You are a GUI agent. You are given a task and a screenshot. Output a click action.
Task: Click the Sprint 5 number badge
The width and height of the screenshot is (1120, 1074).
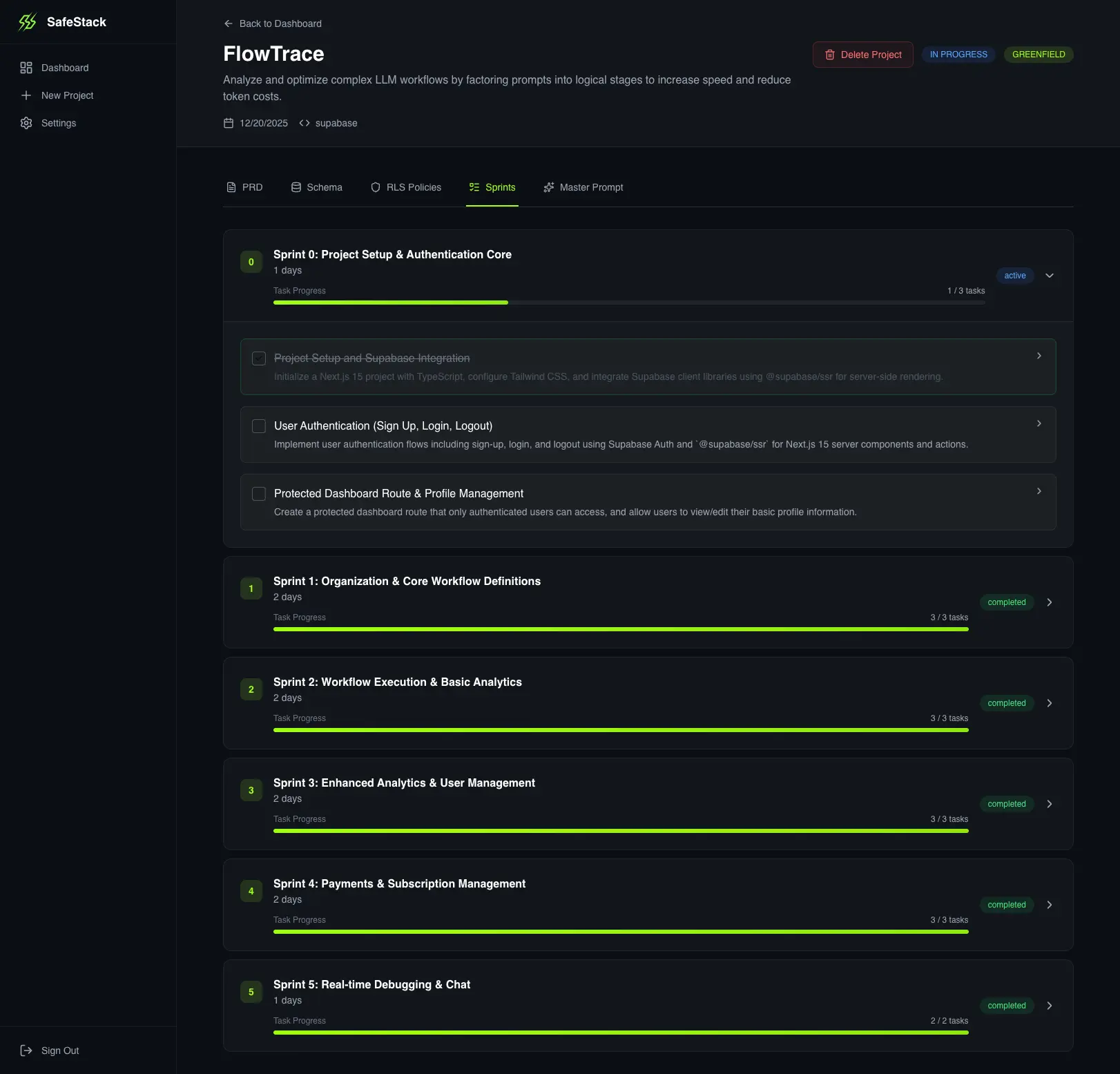pyautogui.click(x=251, y=992)
